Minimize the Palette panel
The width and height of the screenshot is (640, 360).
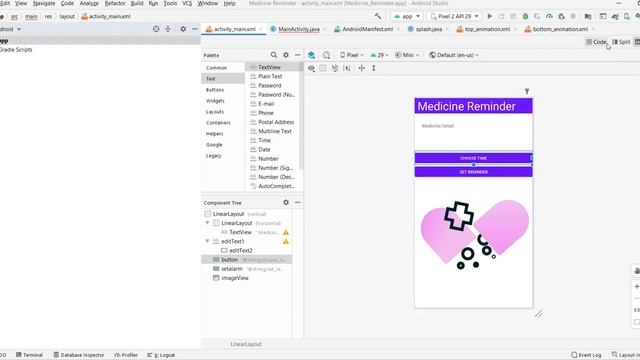pyautogui.click(x=298, y=55)
